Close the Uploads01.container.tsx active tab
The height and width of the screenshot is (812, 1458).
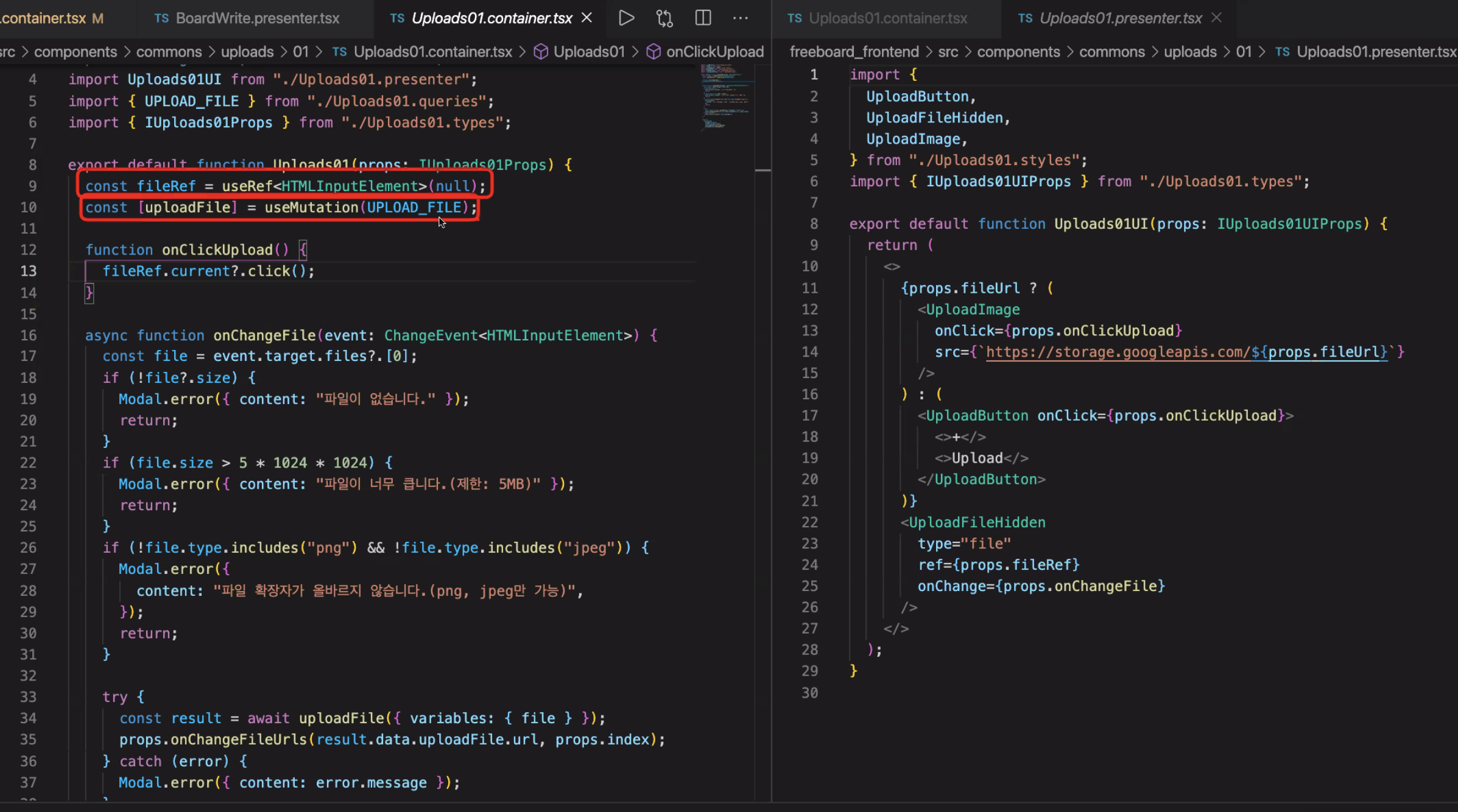point(587,18)
